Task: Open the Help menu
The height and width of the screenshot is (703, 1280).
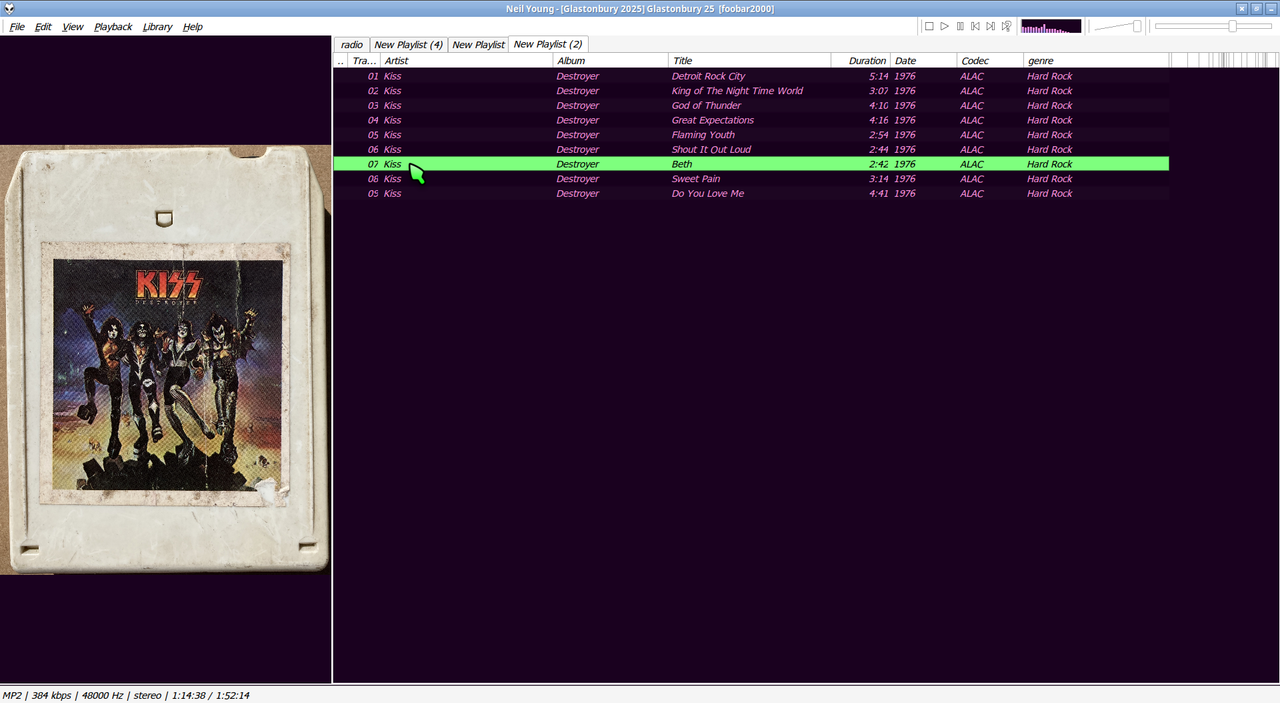Action: pyautogui.click(x=193, y=27)
